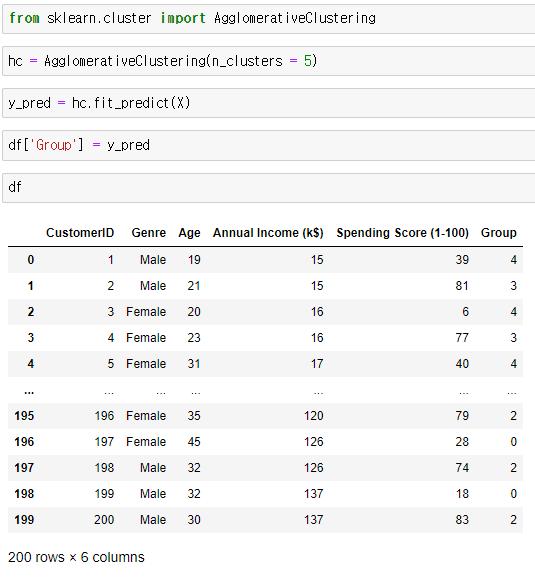Viewport: 535px width, 578px height.
Task: Click the Age value 45 in row 196
Action: (194, 442)
